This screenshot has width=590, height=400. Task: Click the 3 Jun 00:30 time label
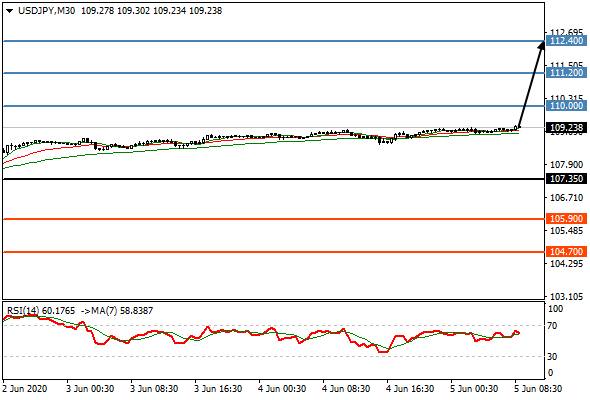coord(90,389)
